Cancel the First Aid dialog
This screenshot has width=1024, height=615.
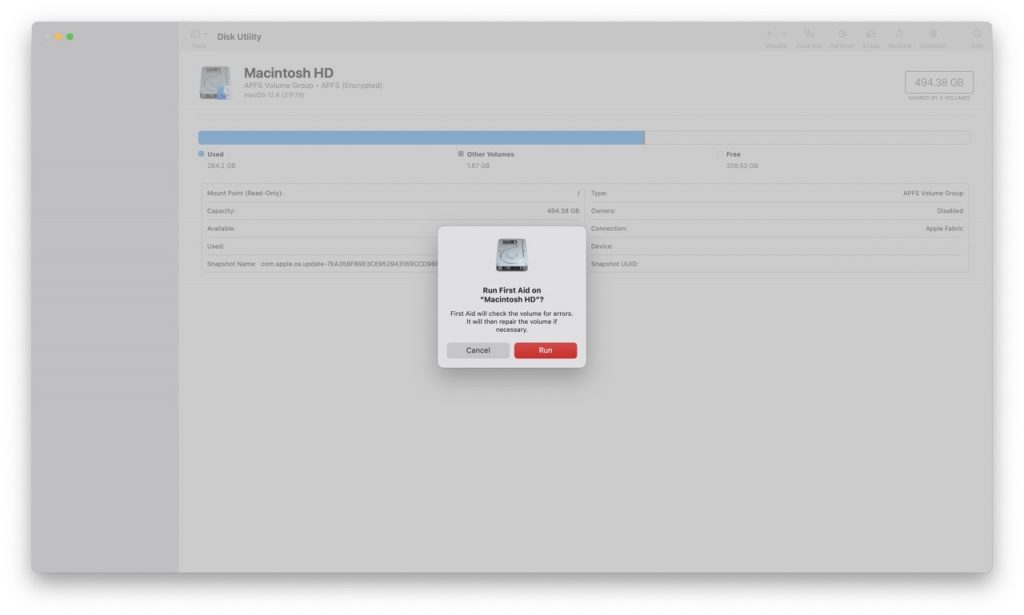coord(477,351)
